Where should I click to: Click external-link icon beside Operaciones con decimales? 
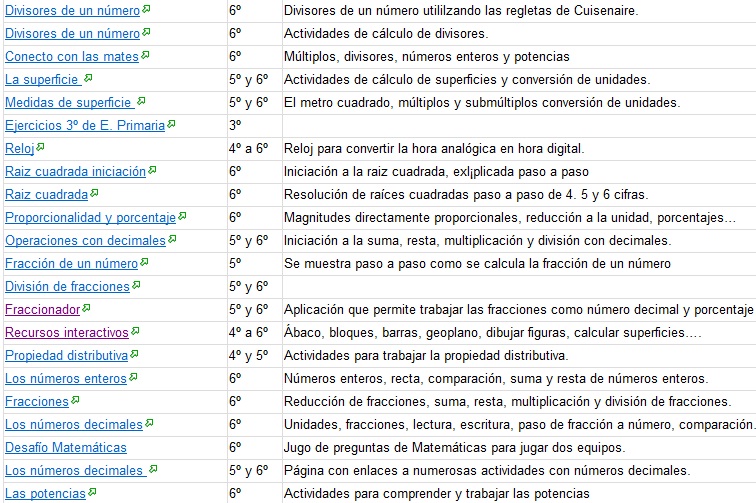pyautogui.click(x=173, y=239)
